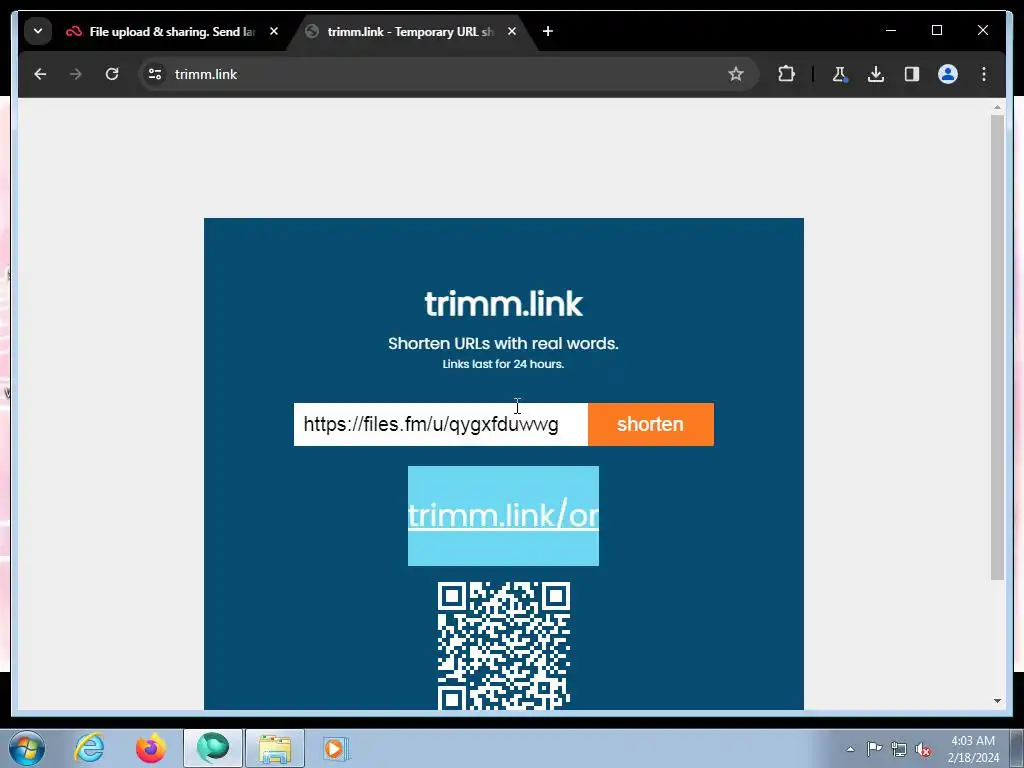Switch to File upload & sharing tab
The height and width of the screenshot is (768, 1024).
pyautogui.click(x=172, y=31)
